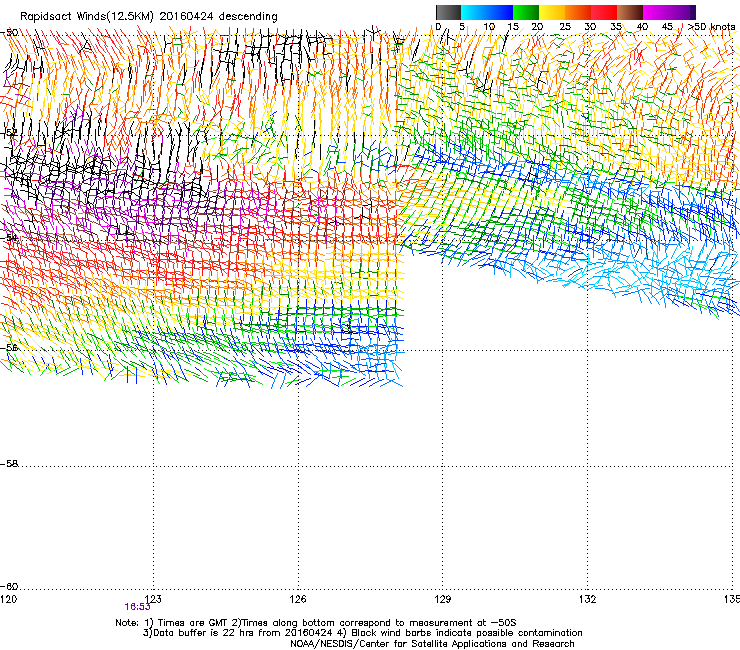The height and width of the screenshot is (650, 740).
Task: Click the latitude label -58
Action: click(9, 464)
